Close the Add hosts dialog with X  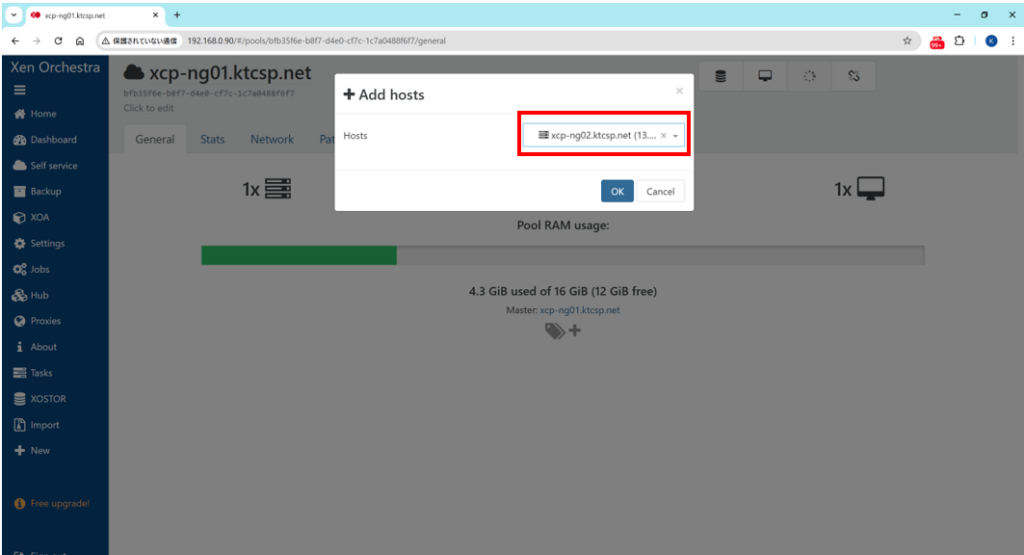pos(679,90)
